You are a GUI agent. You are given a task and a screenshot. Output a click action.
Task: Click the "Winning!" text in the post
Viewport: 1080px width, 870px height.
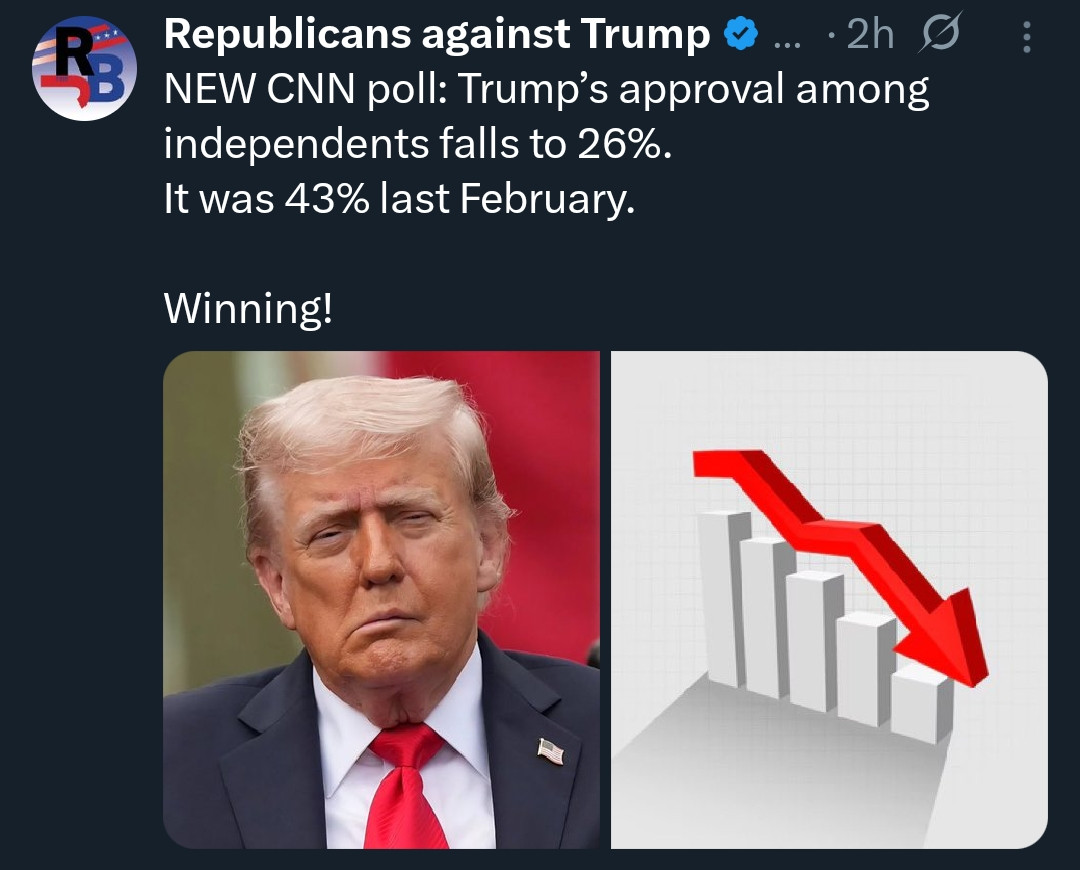coord(248,308)
